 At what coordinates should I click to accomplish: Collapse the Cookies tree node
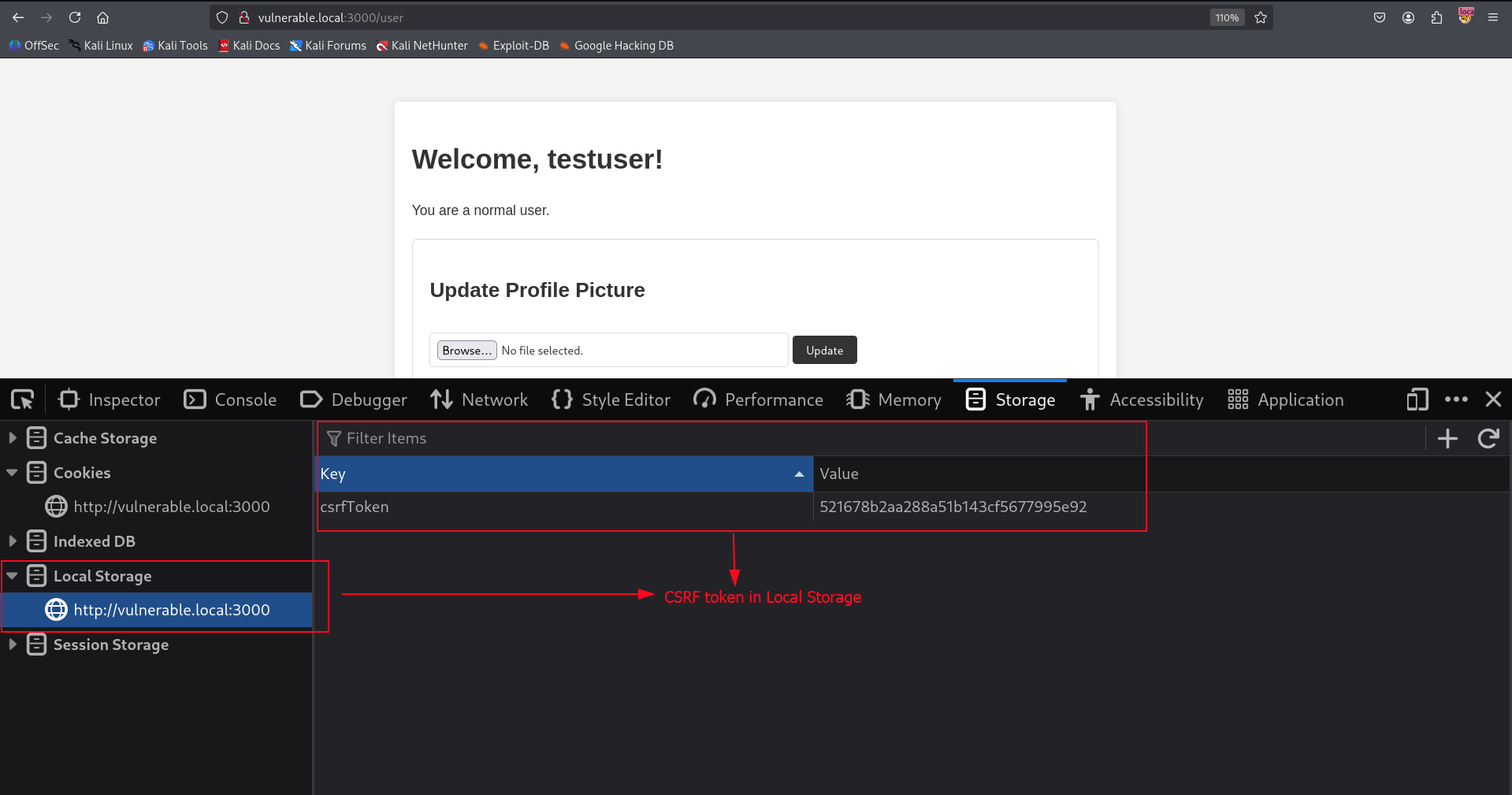pos(13,473)
